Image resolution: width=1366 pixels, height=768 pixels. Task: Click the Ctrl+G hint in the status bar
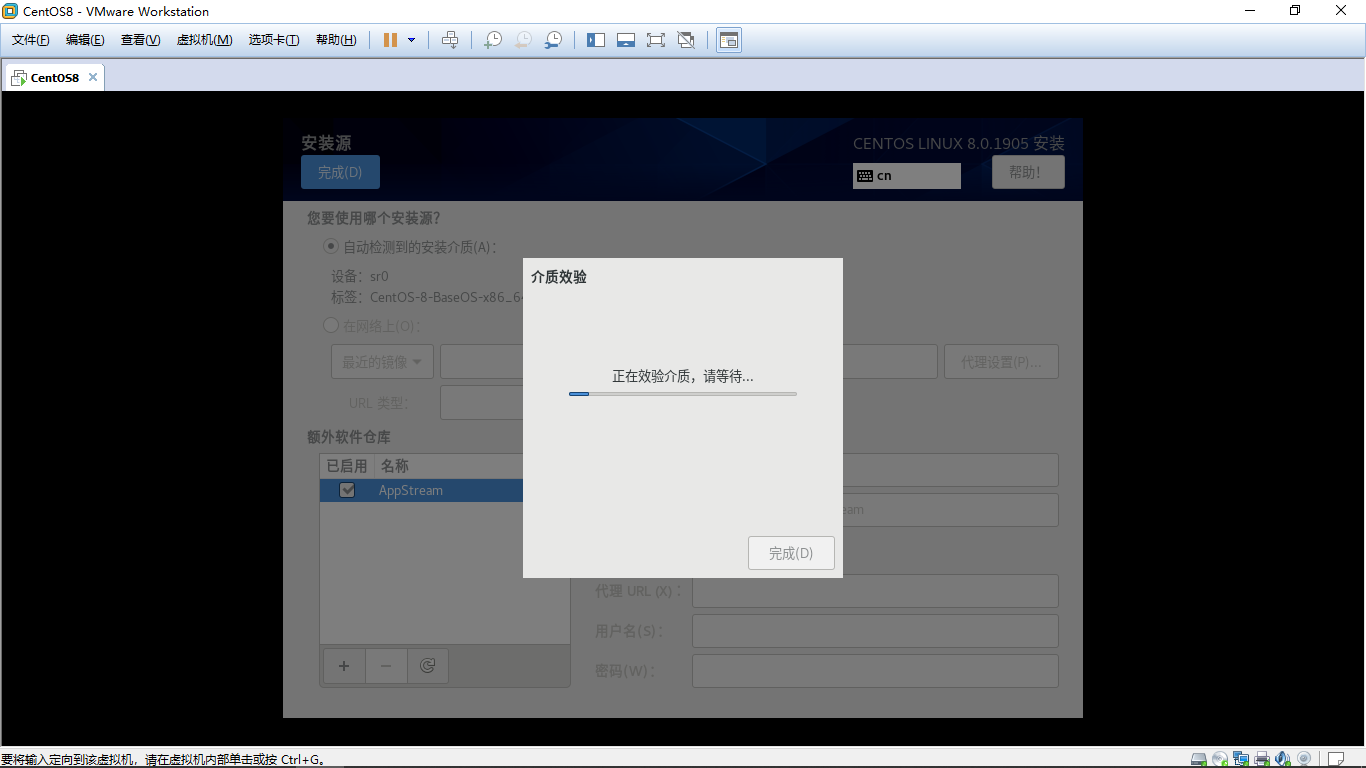(301, 760)
